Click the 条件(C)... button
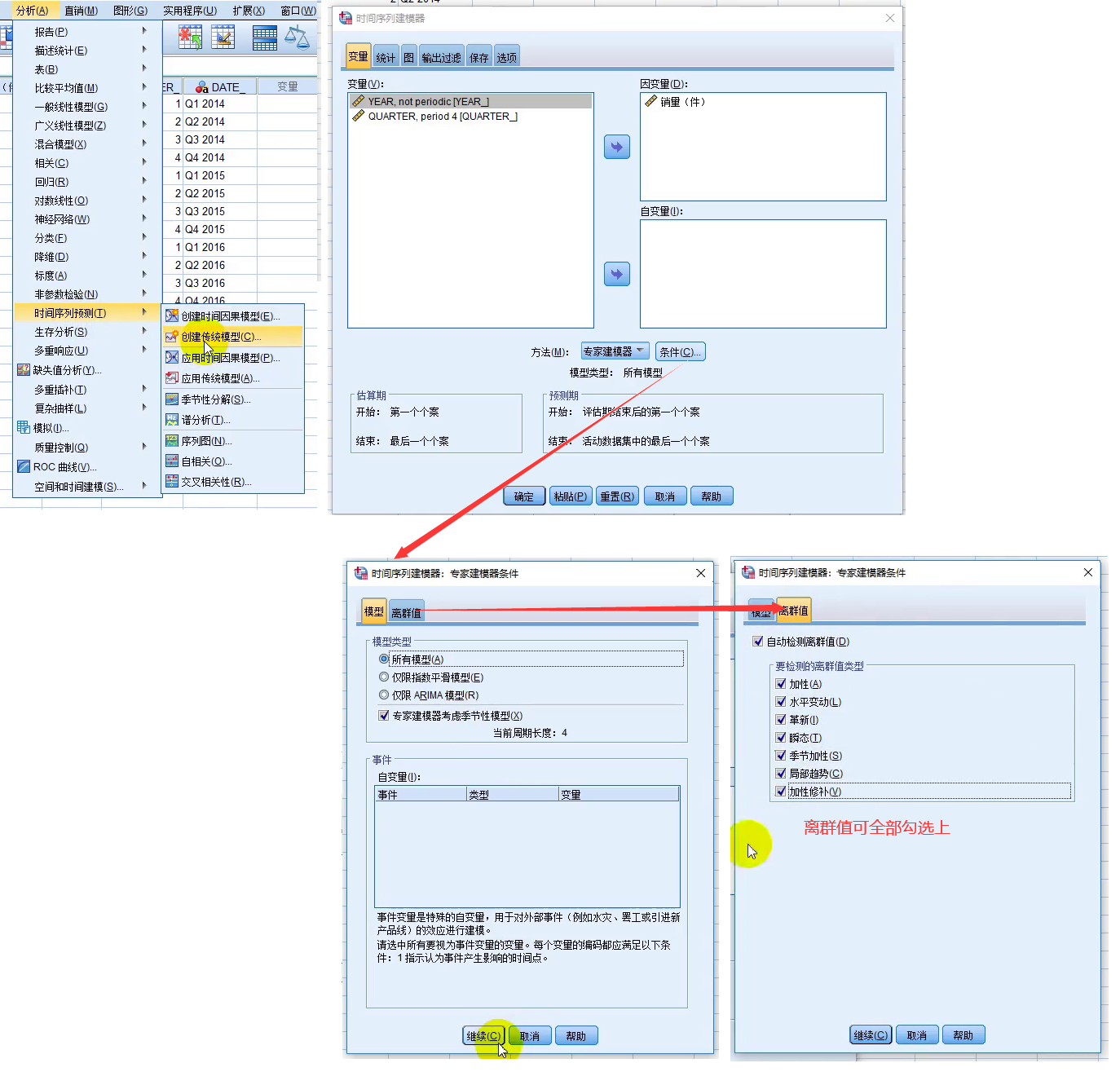 coord(680,351)
